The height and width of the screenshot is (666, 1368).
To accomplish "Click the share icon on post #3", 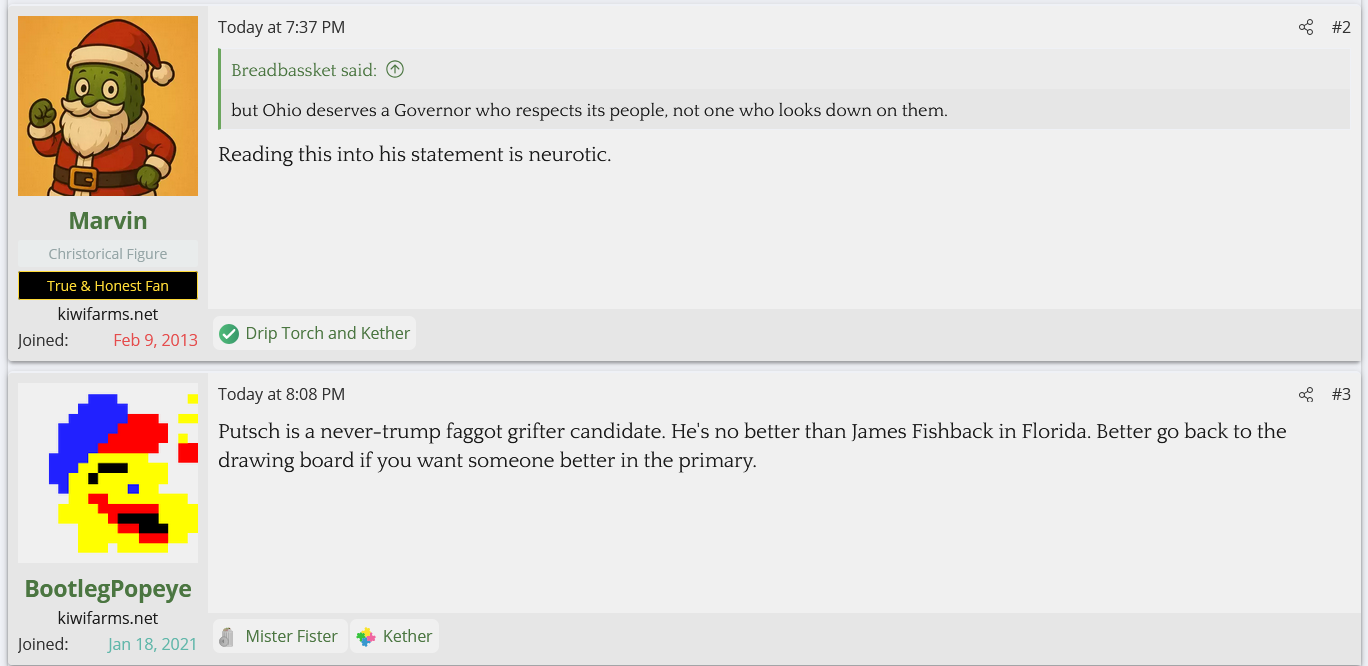I will click(1306, 395).
